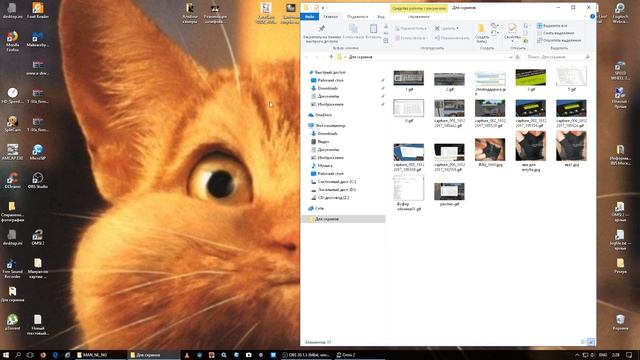640x360 pixels.
Task: Open the Windows Start menu
Action: coord(6,355)
